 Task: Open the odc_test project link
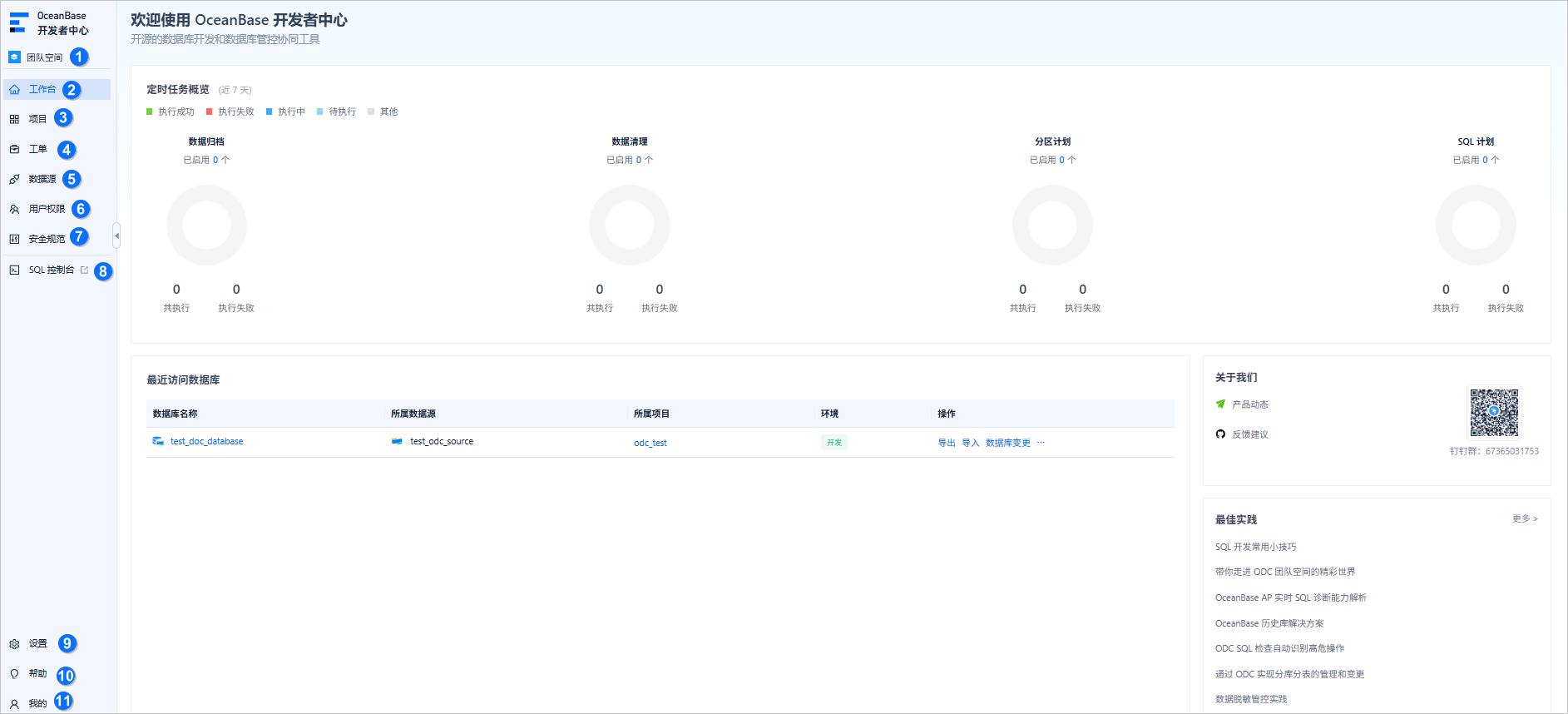pyautogui.click(x=650, y=443)
